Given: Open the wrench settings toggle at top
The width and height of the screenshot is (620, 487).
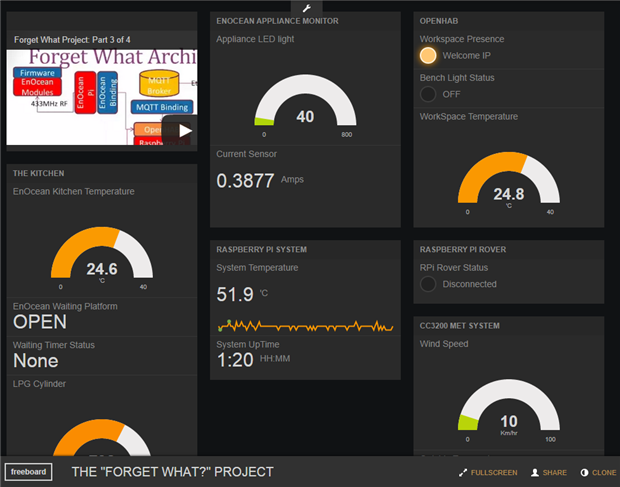Looking at the screenshot, I should click(x=306, y=8).
